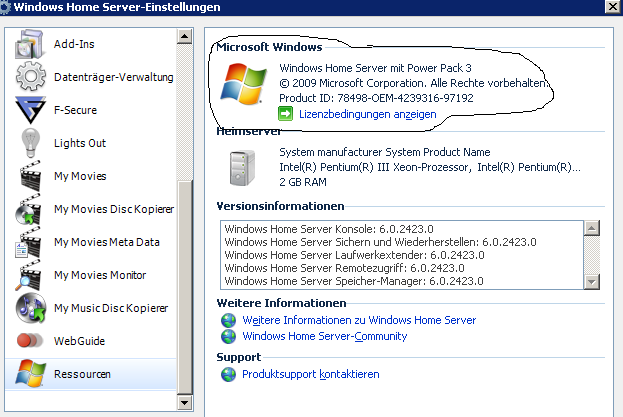The height and width of the screenshot is (417, 623).
Task: Select My Movies Monitor entry
Action: 91,275
